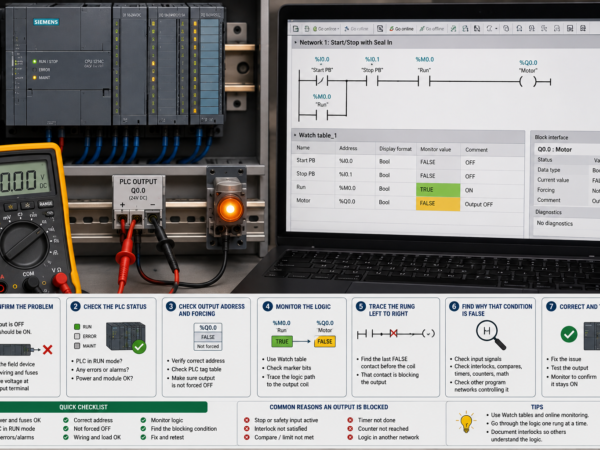
Task: Click the PLC OUTPUT Q0.0 terminal label
Action: pos(138,189)
